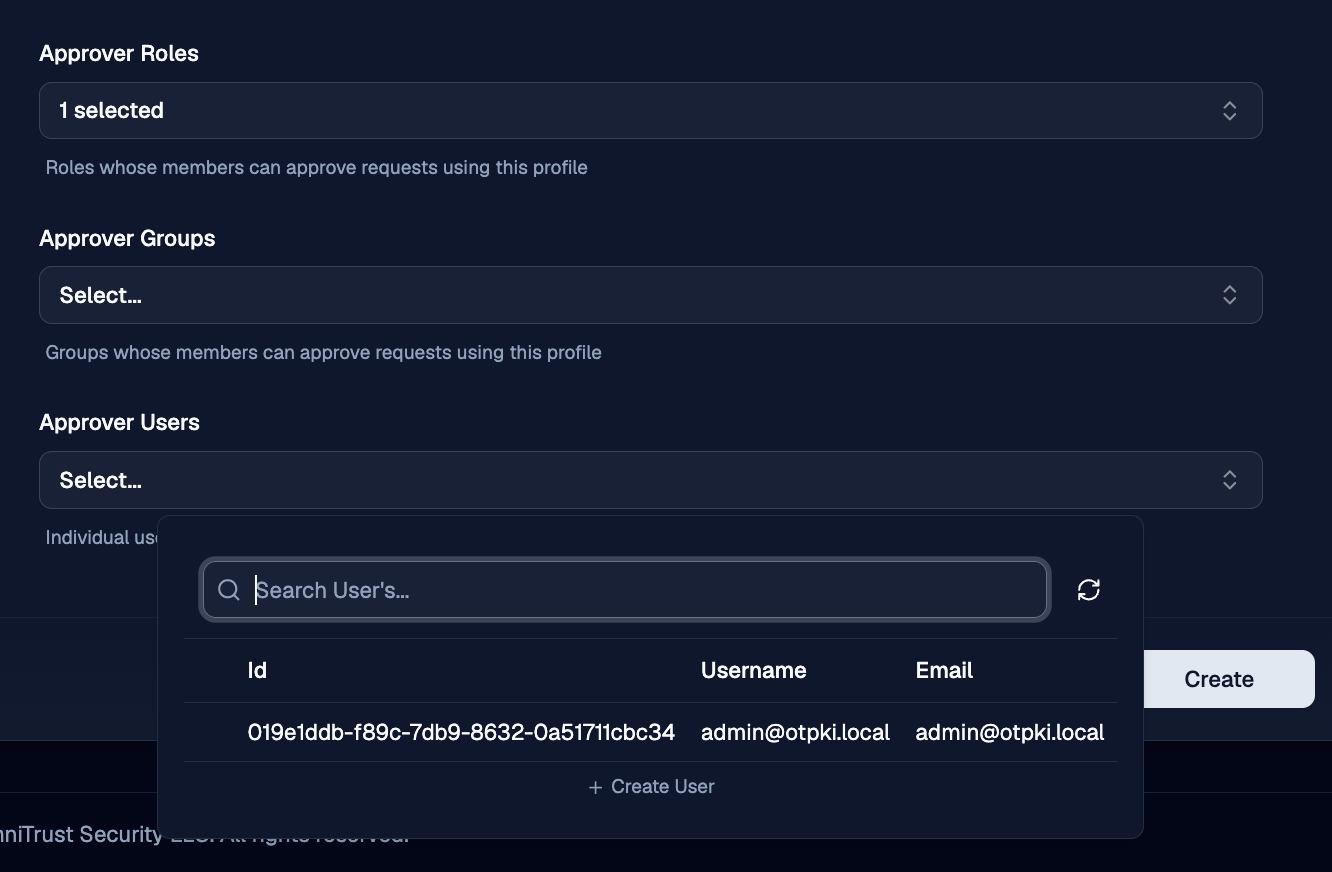Click the Roles helper text about approving requests
Image resolution: width=1332 pixels, height=872 pixels.
[x=316, y=167]
